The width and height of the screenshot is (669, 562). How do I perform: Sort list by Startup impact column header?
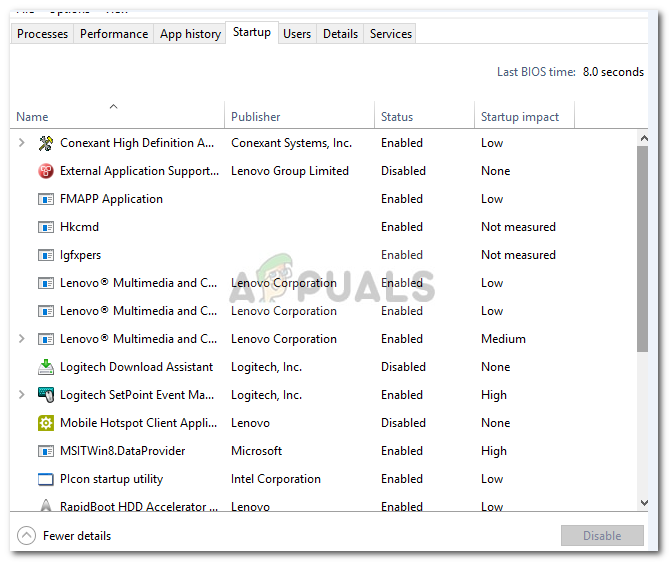[524, 116]
